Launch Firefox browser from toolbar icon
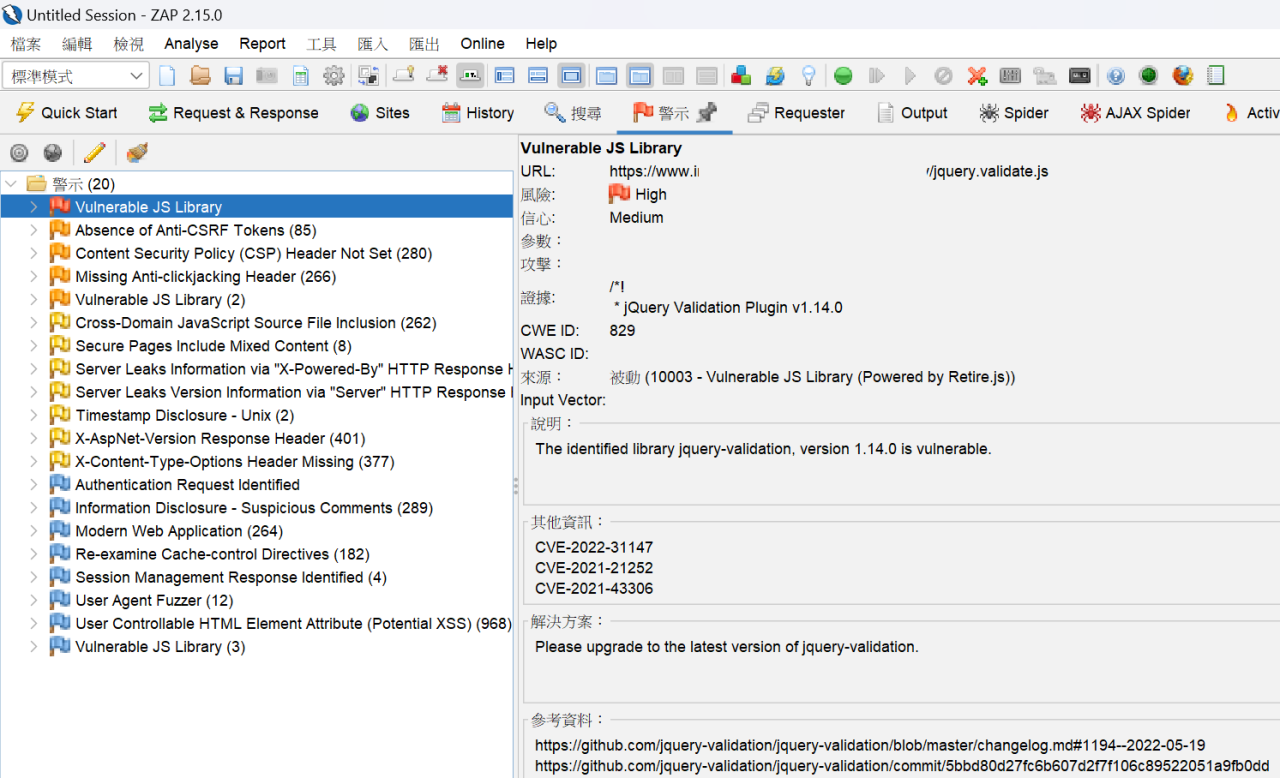This screenshot has height=778, width=1280. click(x=1183, y=76)
